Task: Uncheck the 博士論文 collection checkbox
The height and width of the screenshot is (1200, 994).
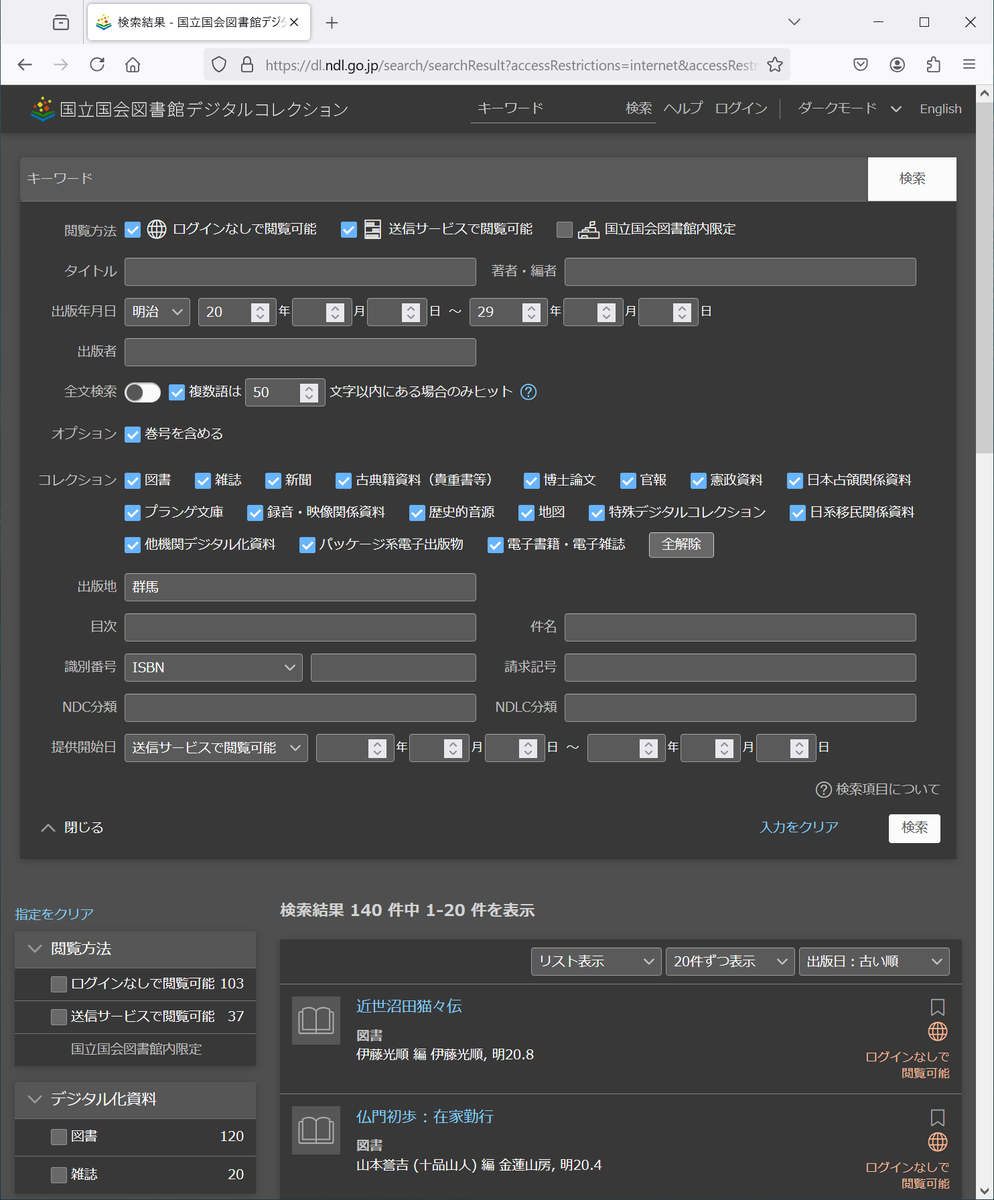Action: 532,480
